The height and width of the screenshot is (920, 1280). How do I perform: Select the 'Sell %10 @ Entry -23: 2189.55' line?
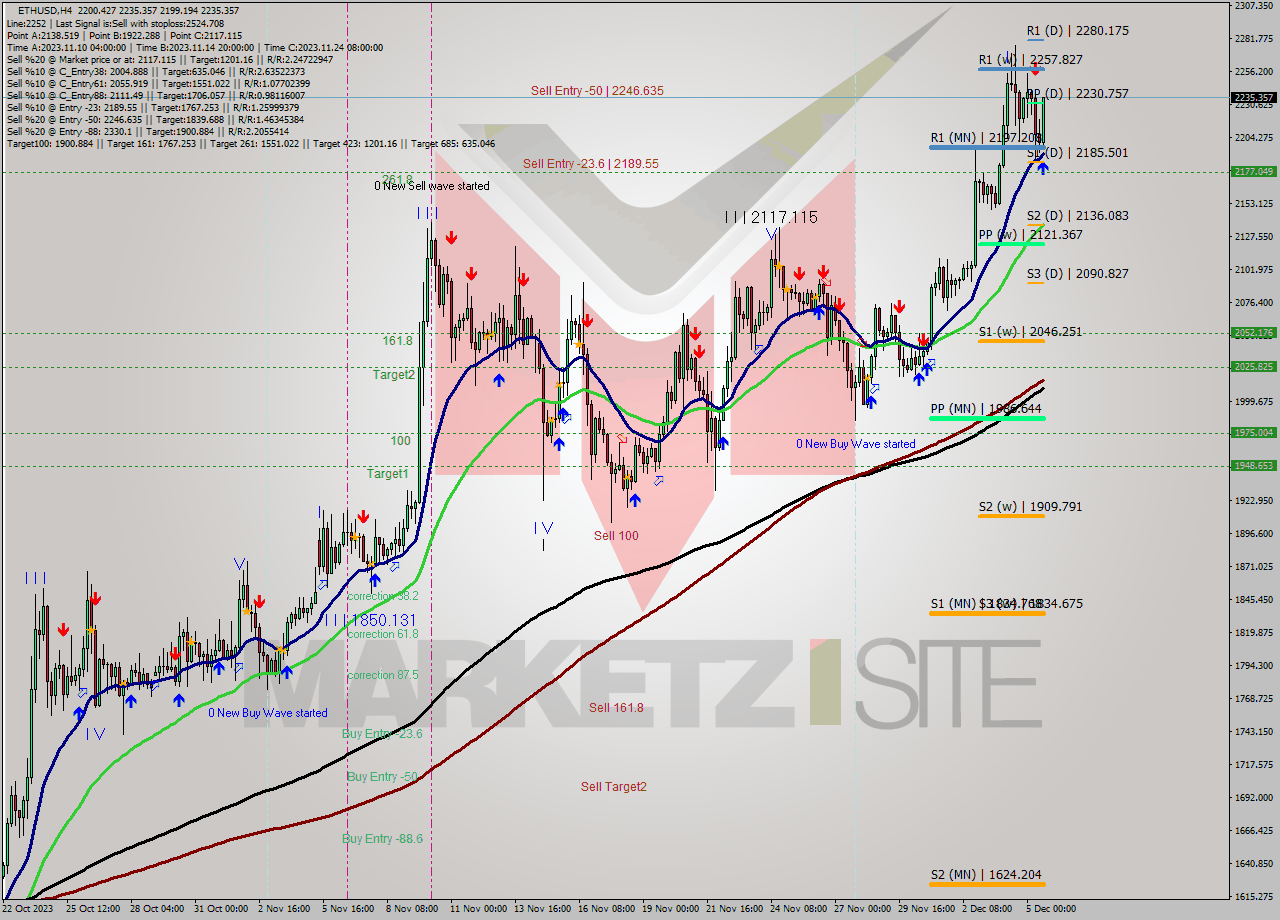(x=153, y=107)
